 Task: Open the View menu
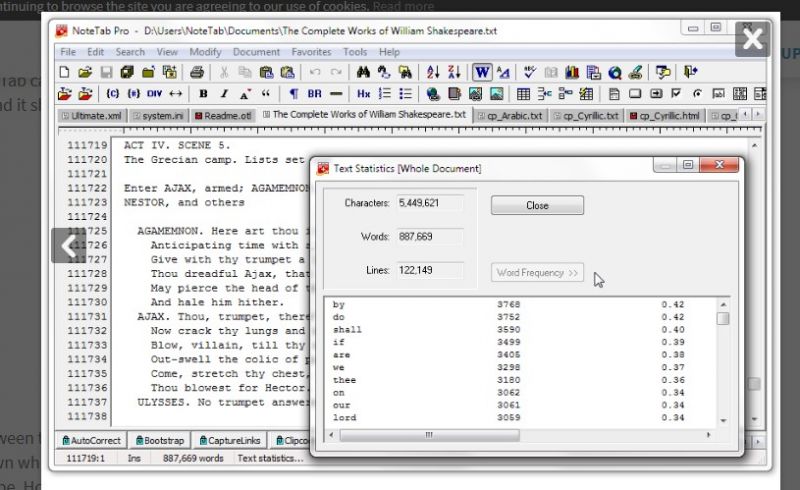[167, 52]
